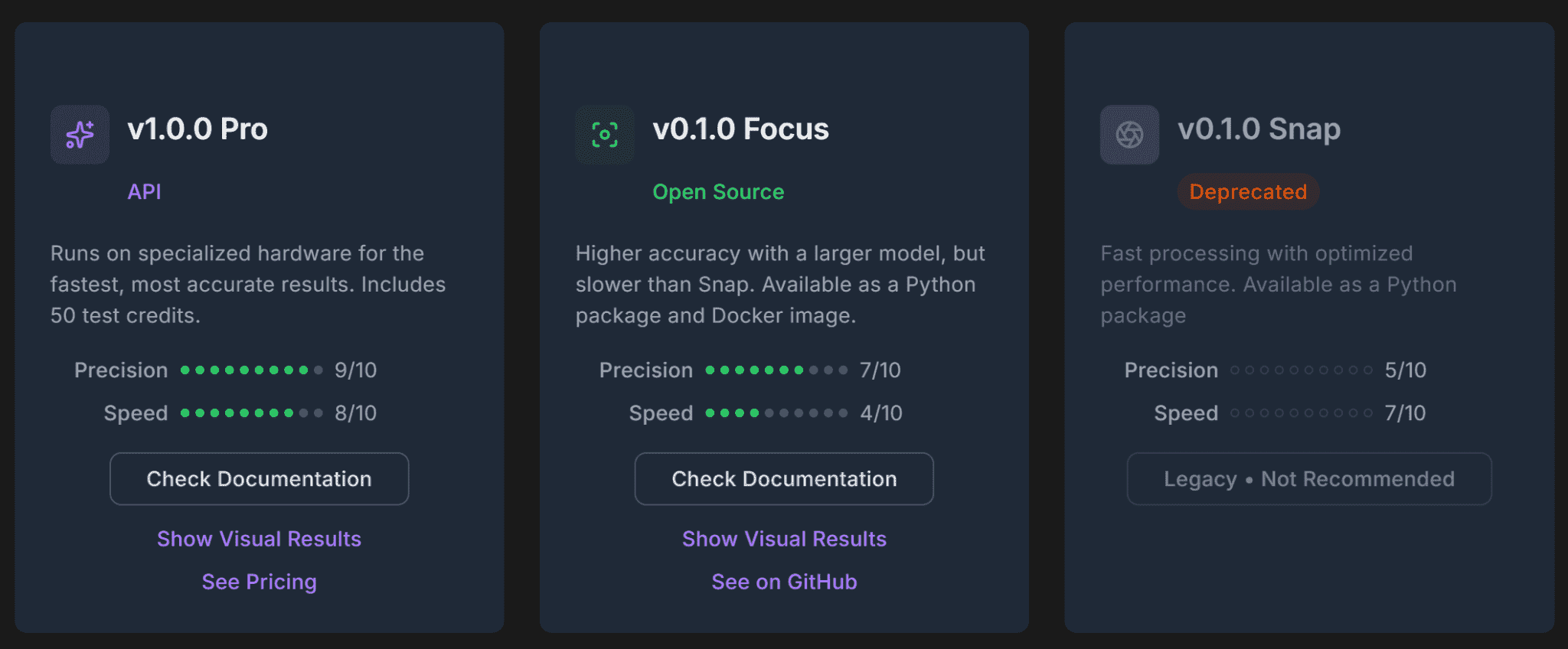The image size is (1568, 649).
Task: Open Check Documentation for v0.1.0 Focus
Action: click(x=784, y=479)
